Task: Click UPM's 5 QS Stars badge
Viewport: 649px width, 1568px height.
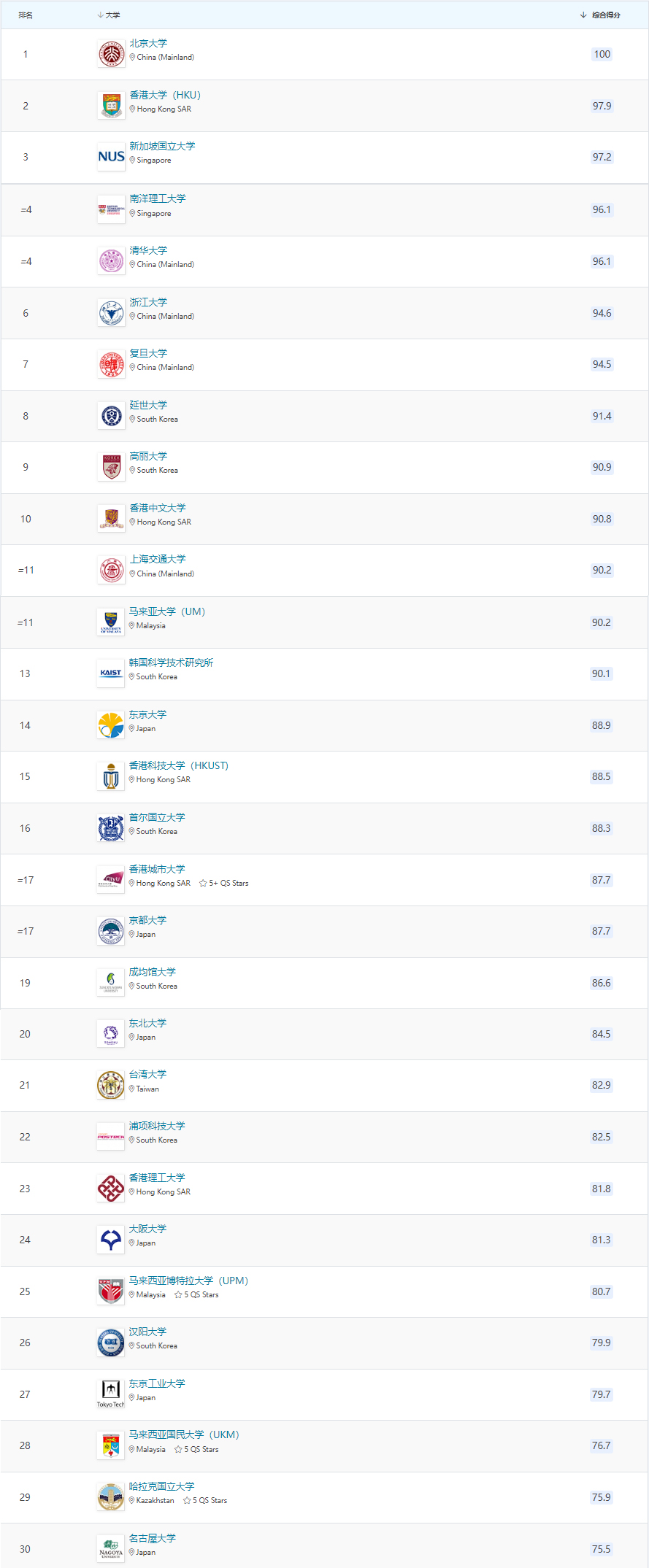Action: [x=196, y=1294]
